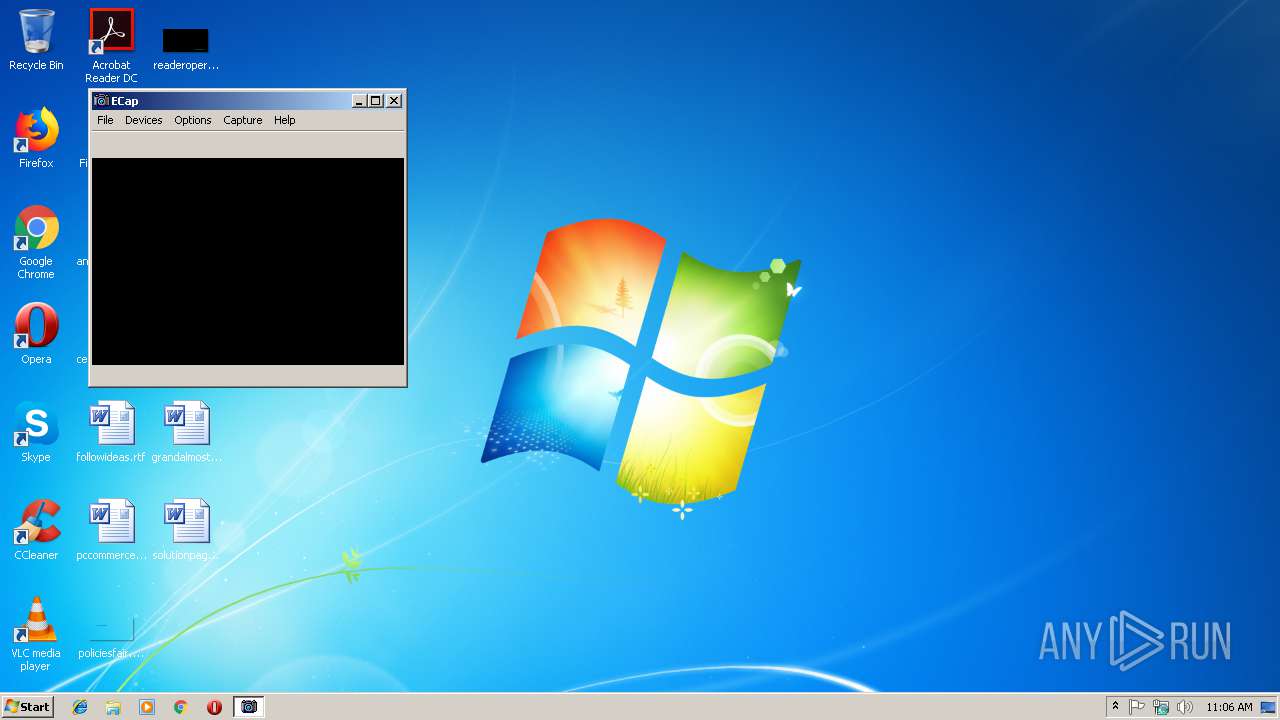
Task: Click the Show desktop button in the tray
Action: click(x=1269, y=707)
